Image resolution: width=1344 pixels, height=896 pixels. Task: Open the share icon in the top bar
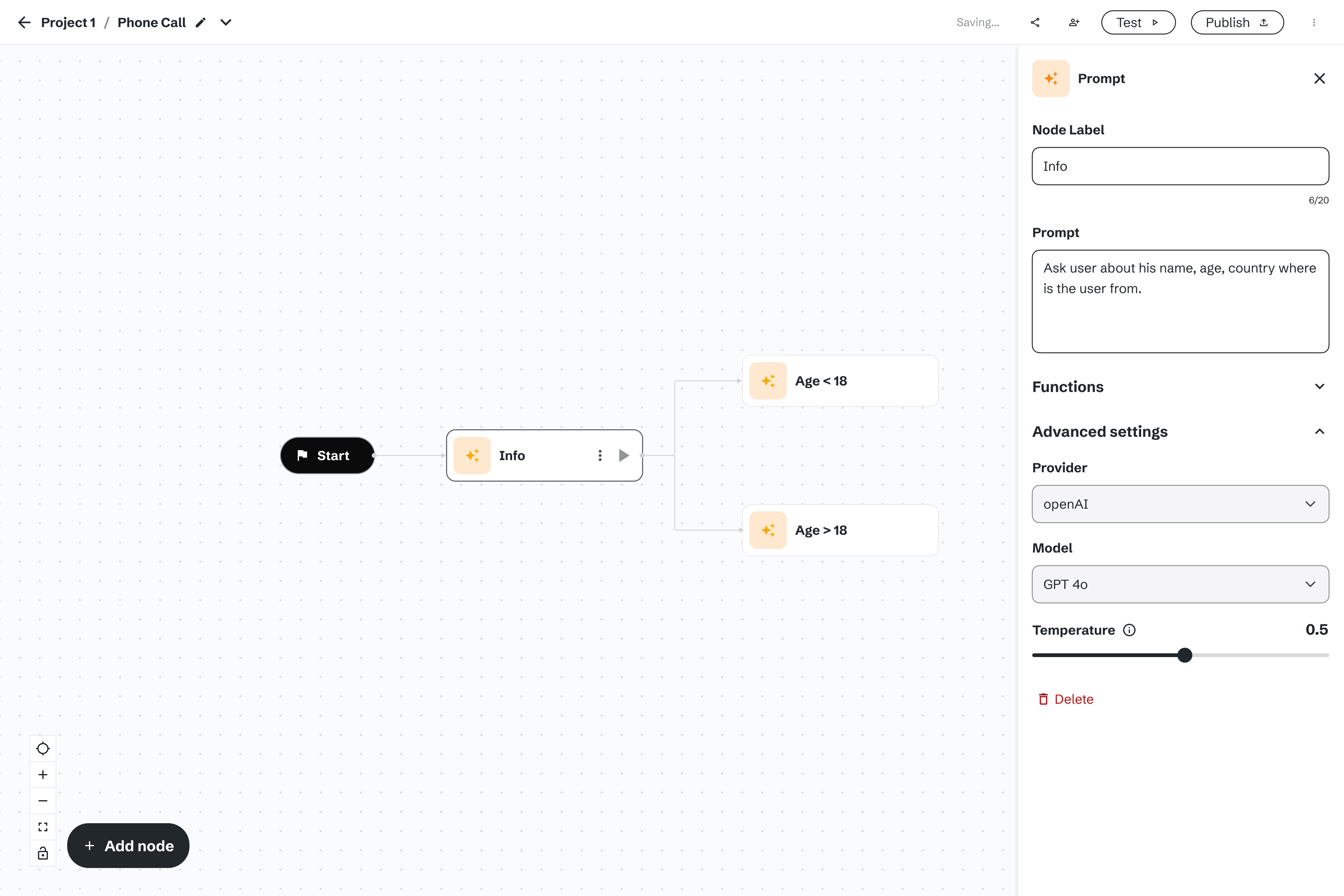pyautogui.click(x=1035, y=22)
